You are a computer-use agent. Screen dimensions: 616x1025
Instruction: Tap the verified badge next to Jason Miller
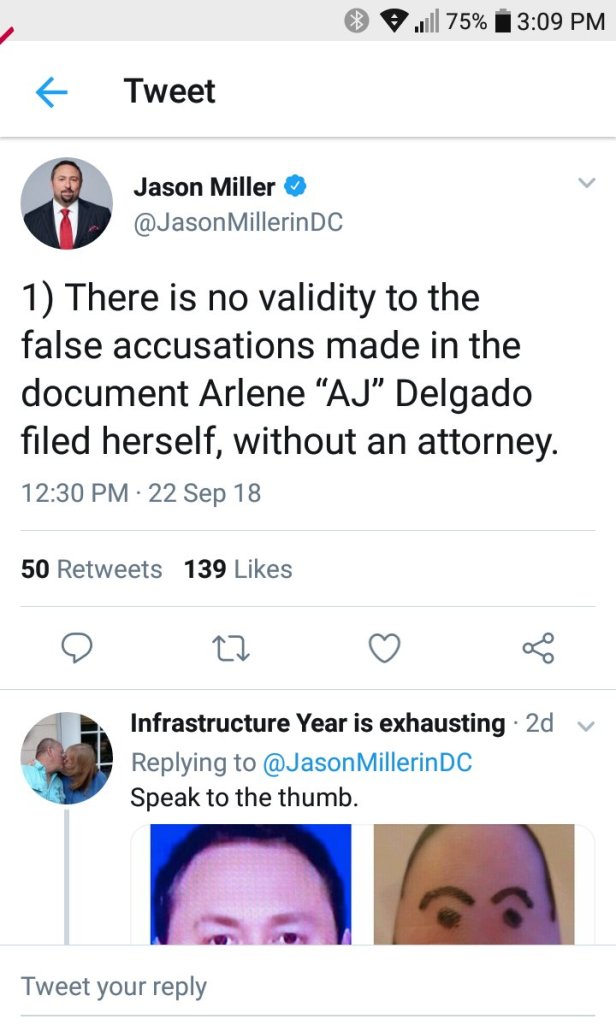297,186
